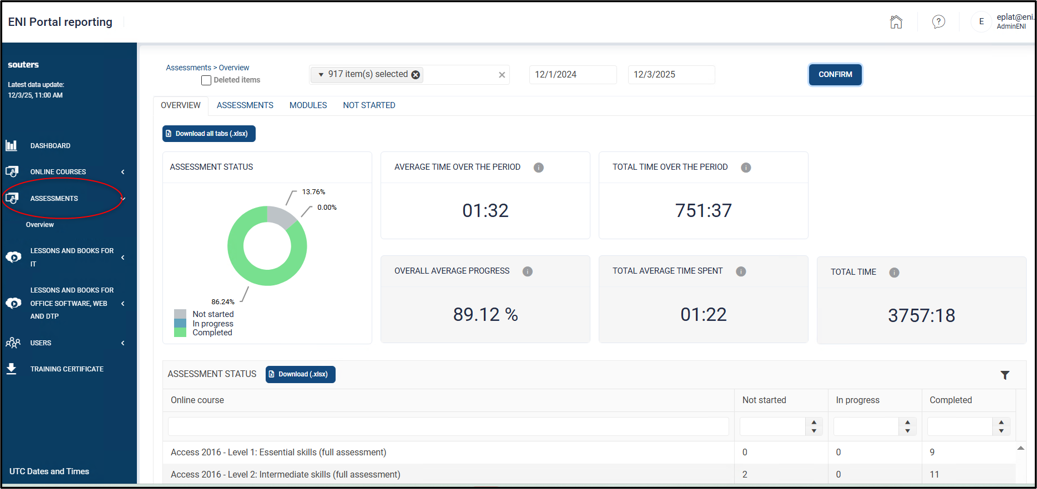Click the Confirm button
The image size is (1037, 489).
[x=835, y=75]
